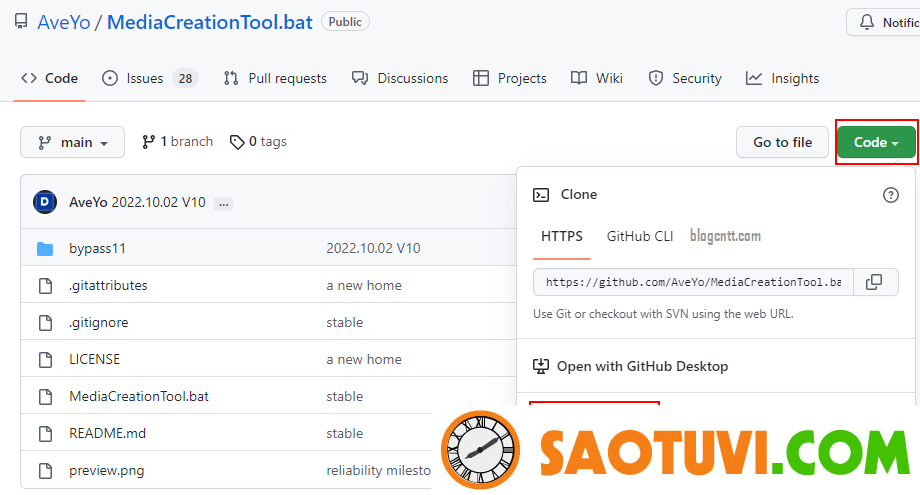Viewport: 920px width, 495px height.
Task: Click the Go to file button
Action: click(x=782, y=142)
